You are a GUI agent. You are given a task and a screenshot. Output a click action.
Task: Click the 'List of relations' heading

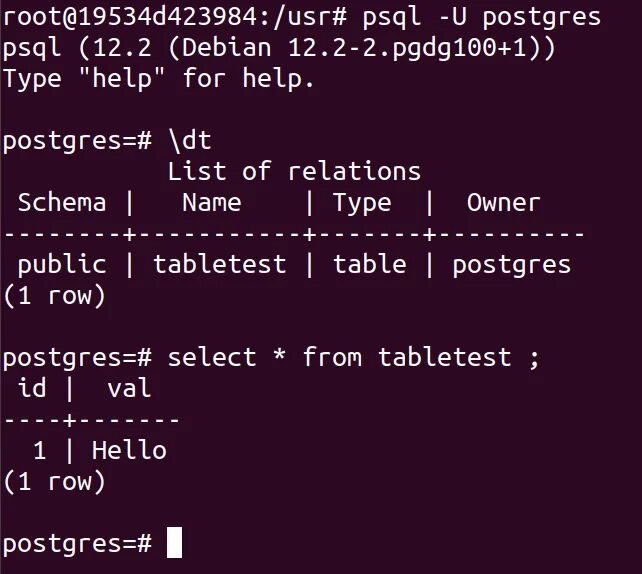[x=294, y=171]
